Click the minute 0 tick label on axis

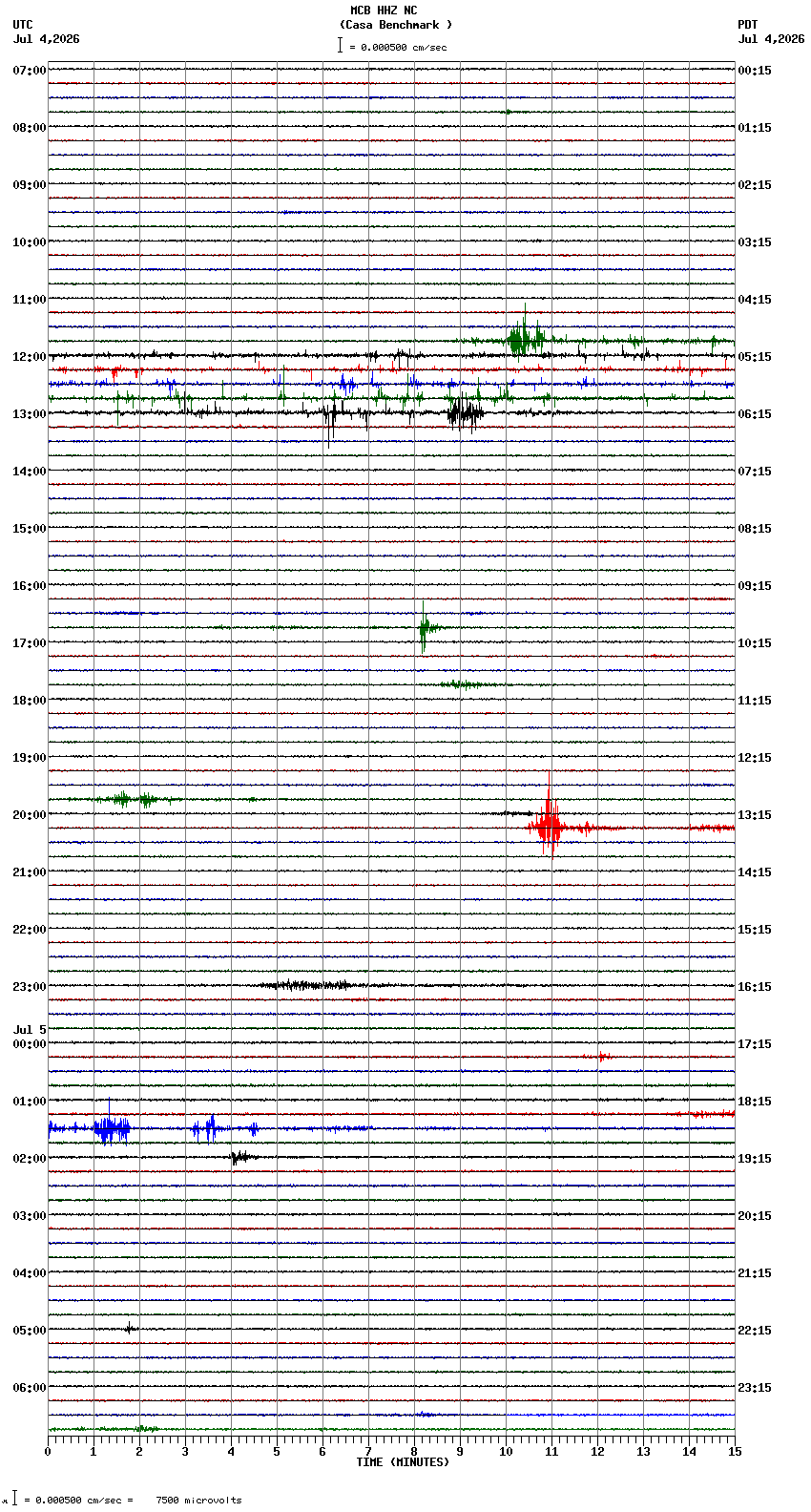click(x=48, y=1452)
